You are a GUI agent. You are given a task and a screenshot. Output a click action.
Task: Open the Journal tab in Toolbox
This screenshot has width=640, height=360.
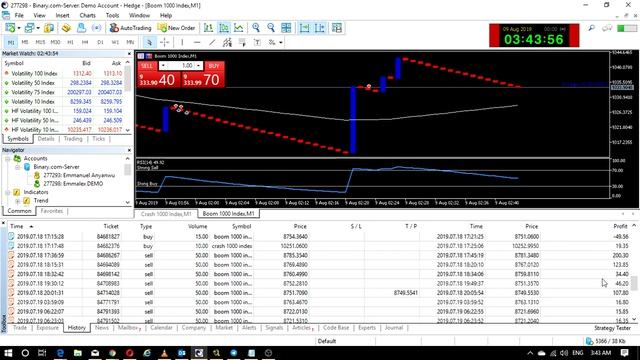coord(393,328)
